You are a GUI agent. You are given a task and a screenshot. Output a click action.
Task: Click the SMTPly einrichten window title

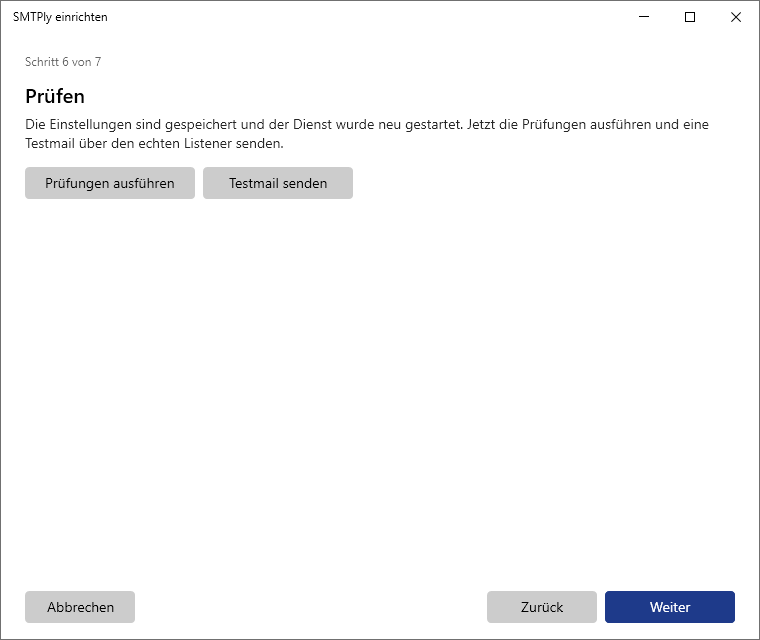(60, 17)
